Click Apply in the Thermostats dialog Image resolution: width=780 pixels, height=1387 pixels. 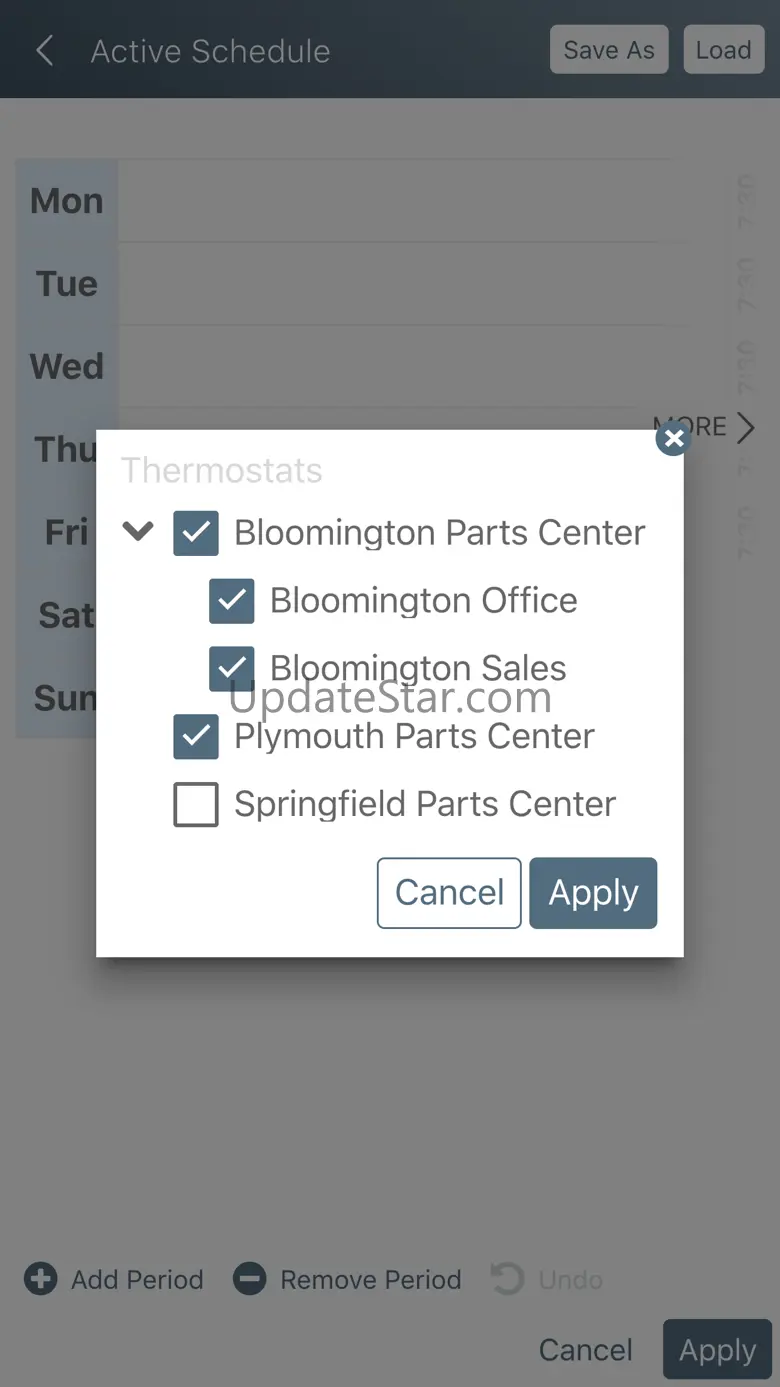click(x=593, y=893)
